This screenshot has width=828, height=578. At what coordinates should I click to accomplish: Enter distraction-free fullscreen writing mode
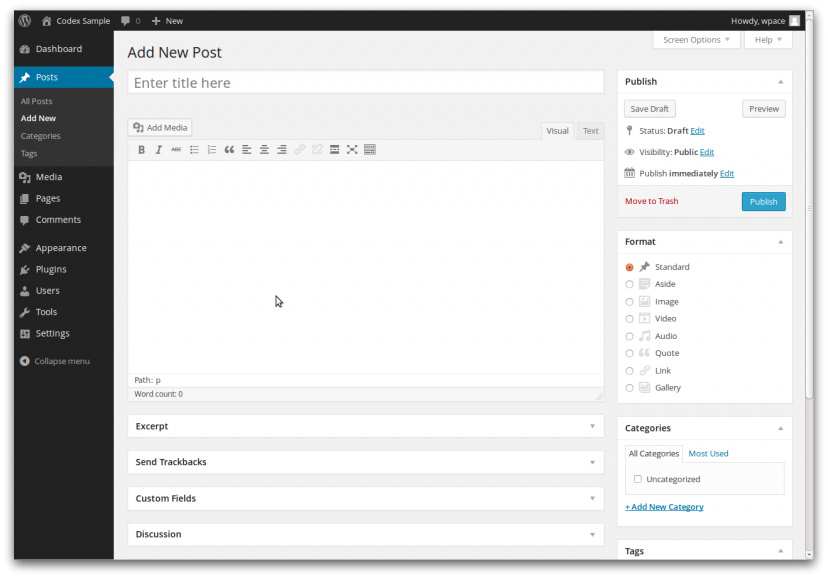pyautogui.click(x=352, y=150)
